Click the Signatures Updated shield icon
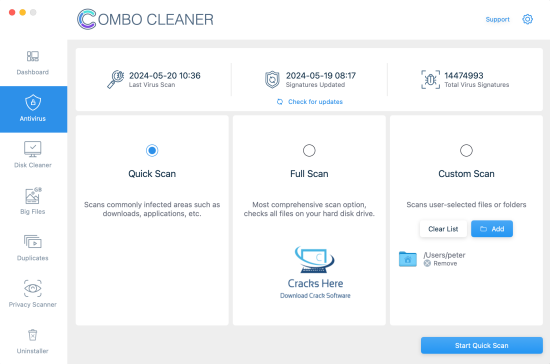This screenshot has height=364, width=550. pyautogui.click(x=272, y=80)
